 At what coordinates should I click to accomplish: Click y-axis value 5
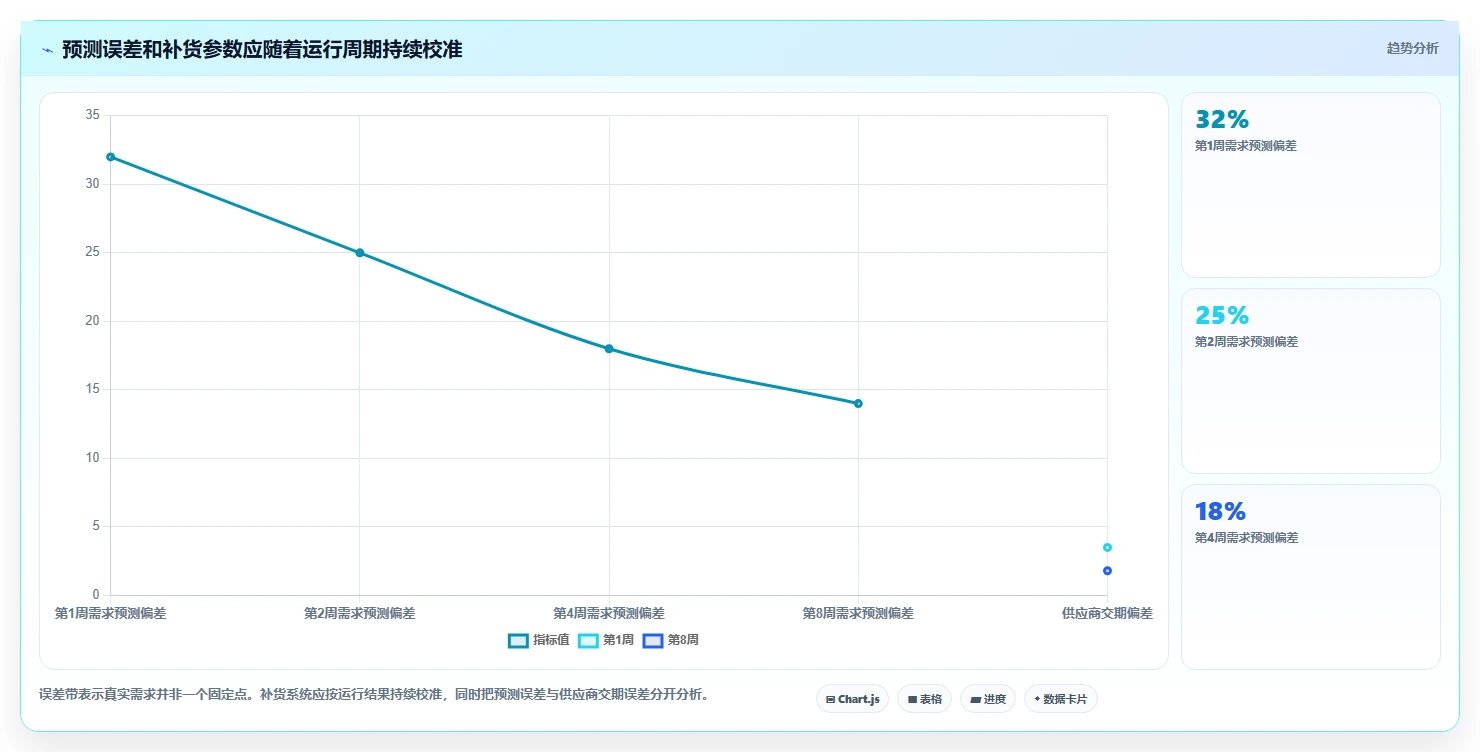(96, 526)
